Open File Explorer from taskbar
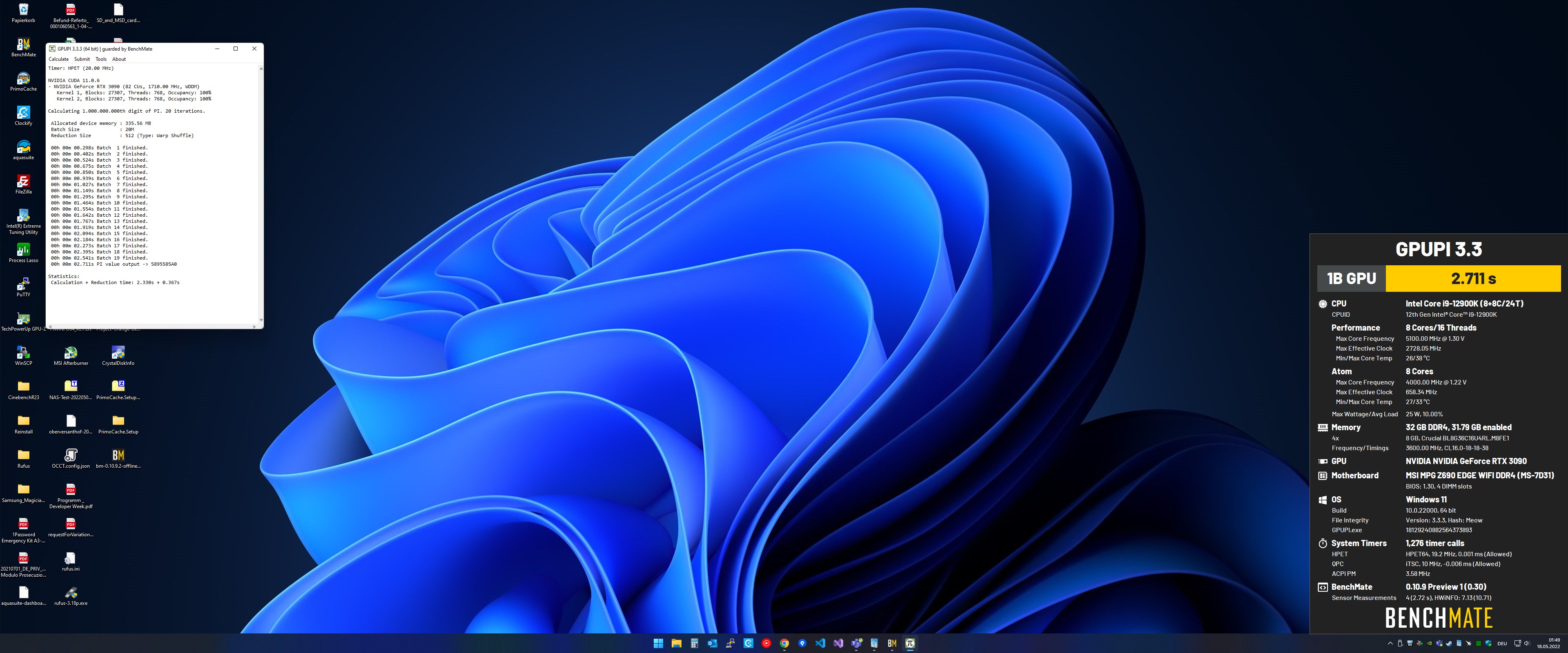The image size is (1568, 653). point(676,643)
